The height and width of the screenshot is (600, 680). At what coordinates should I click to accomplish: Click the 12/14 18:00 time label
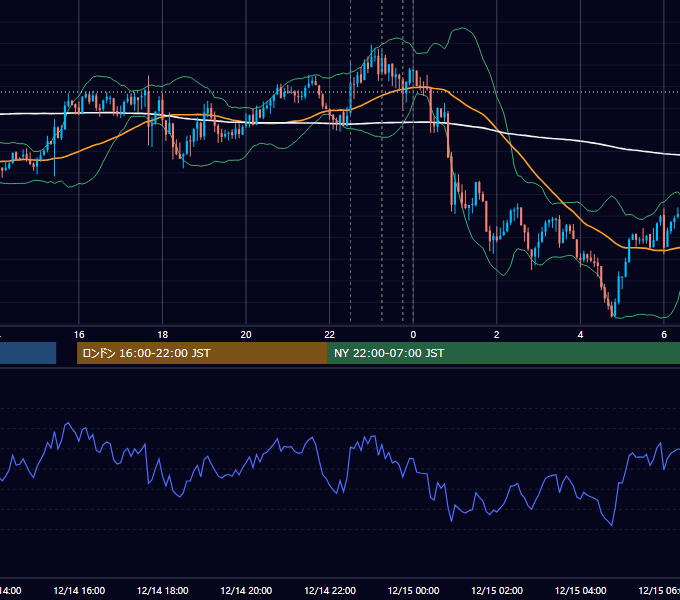coord(163,590)
